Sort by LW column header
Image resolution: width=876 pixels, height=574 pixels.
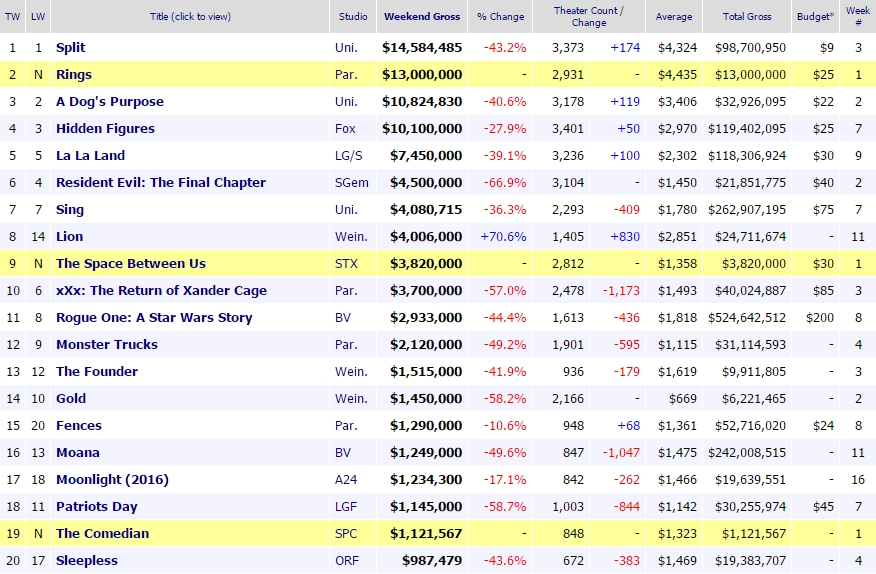click(38, 16)
